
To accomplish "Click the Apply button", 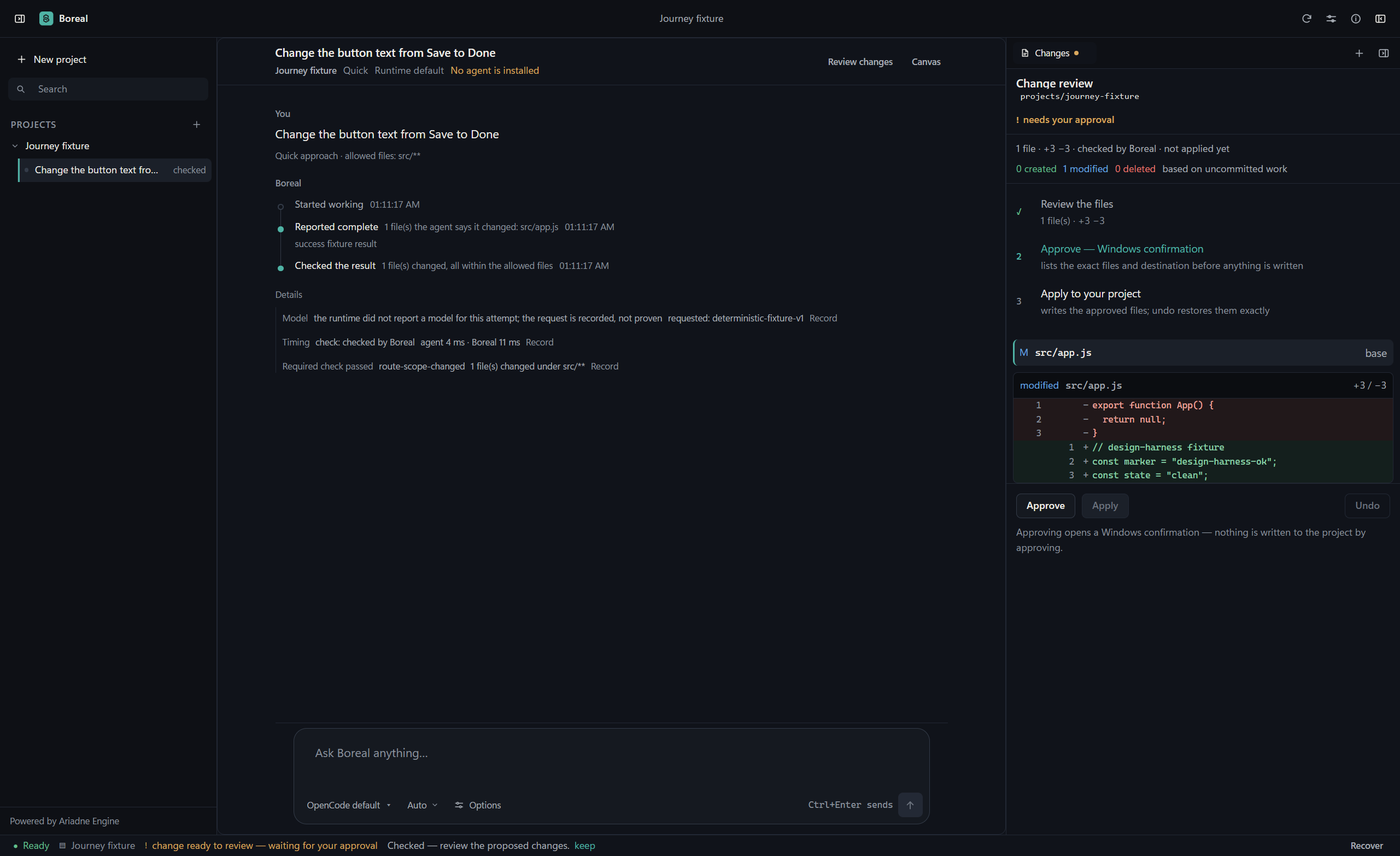I will pyautogui.click(x=1105, y=506).
